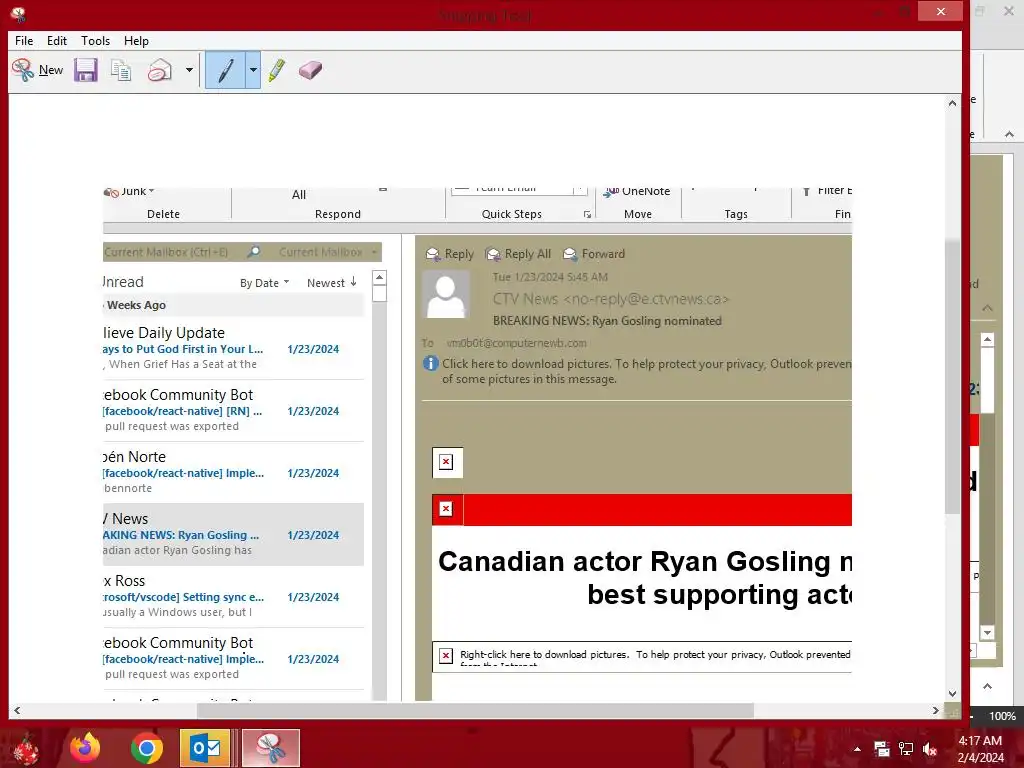Click the Outlook window's ribbon collapse chevron
1024x768 pixels.
point(1010,135)
